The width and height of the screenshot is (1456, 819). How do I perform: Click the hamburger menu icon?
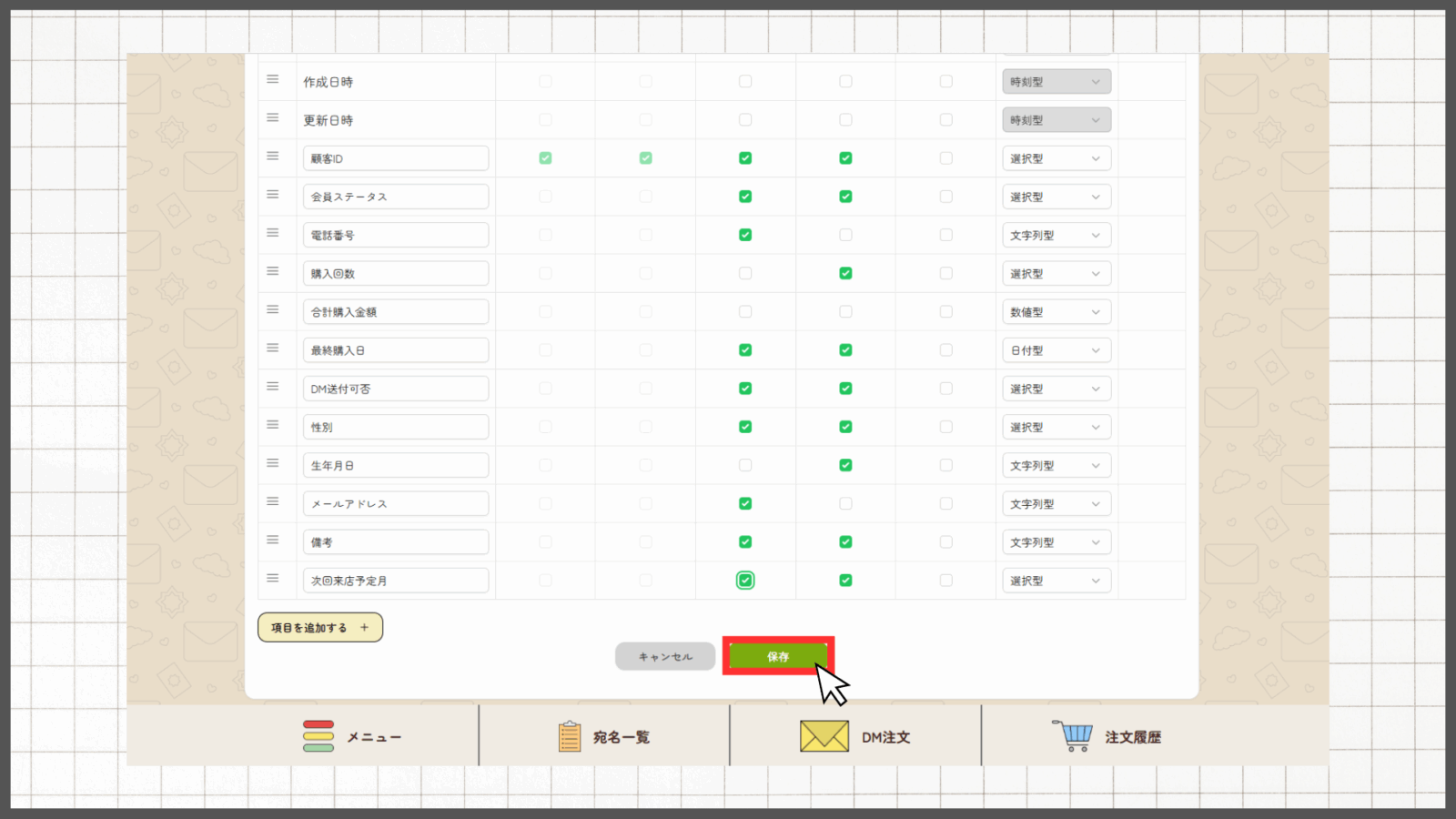pyautogui.click(x=318, y=736)
